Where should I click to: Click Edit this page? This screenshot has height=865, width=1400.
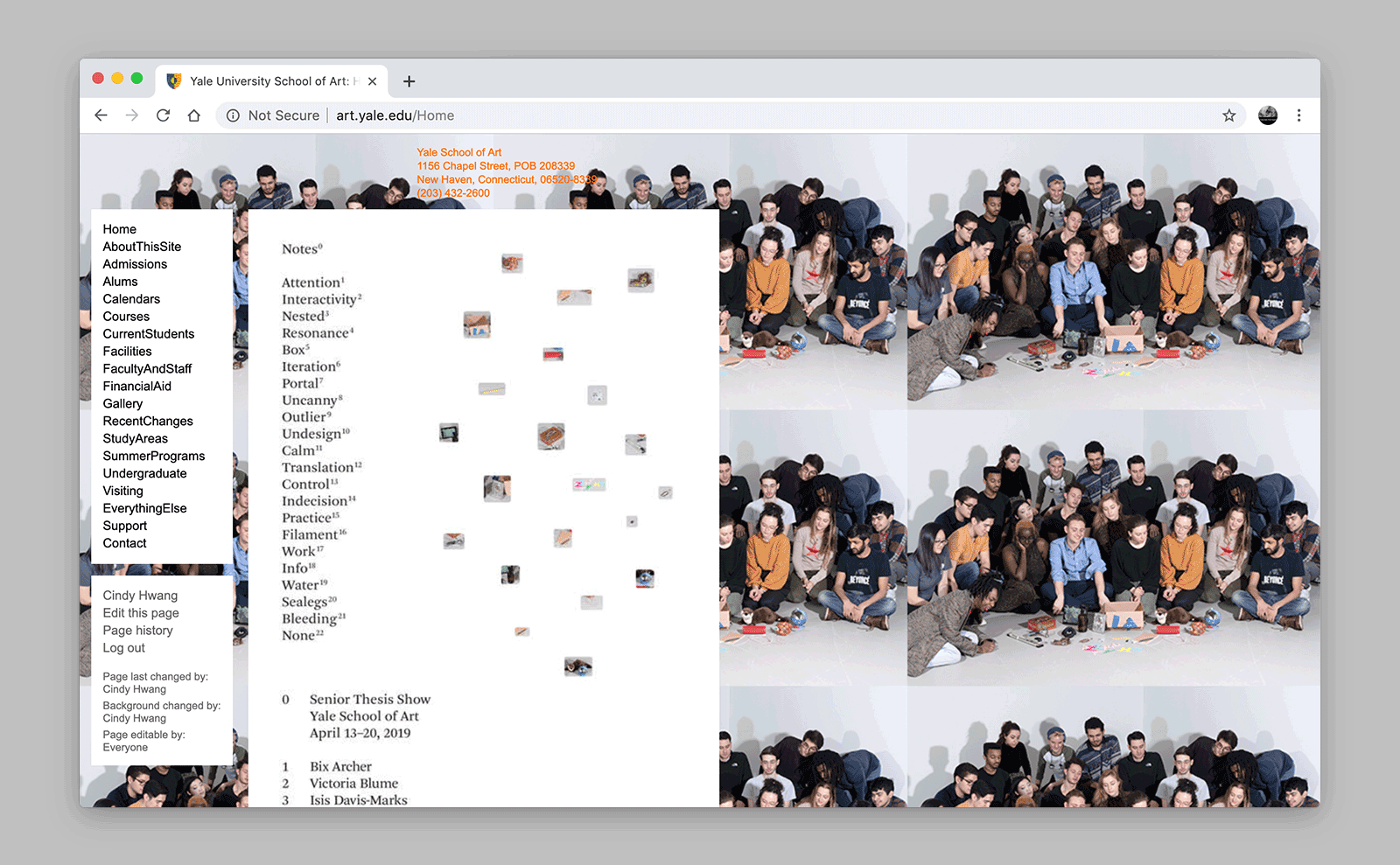pyautogui.click(x=140, y=612)
